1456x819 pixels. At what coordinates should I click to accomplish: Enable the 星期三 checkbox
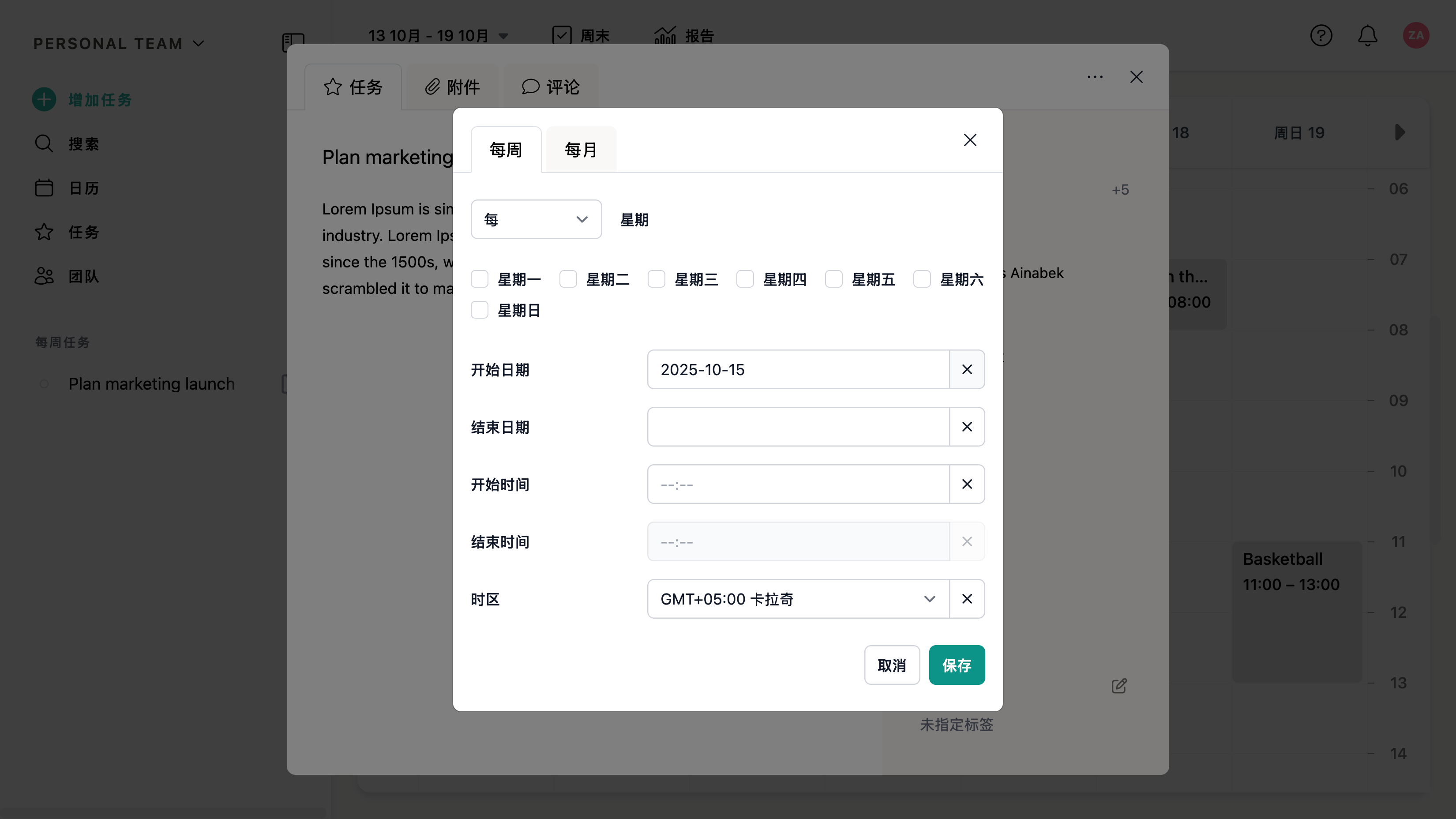click(x=656, y=278)
